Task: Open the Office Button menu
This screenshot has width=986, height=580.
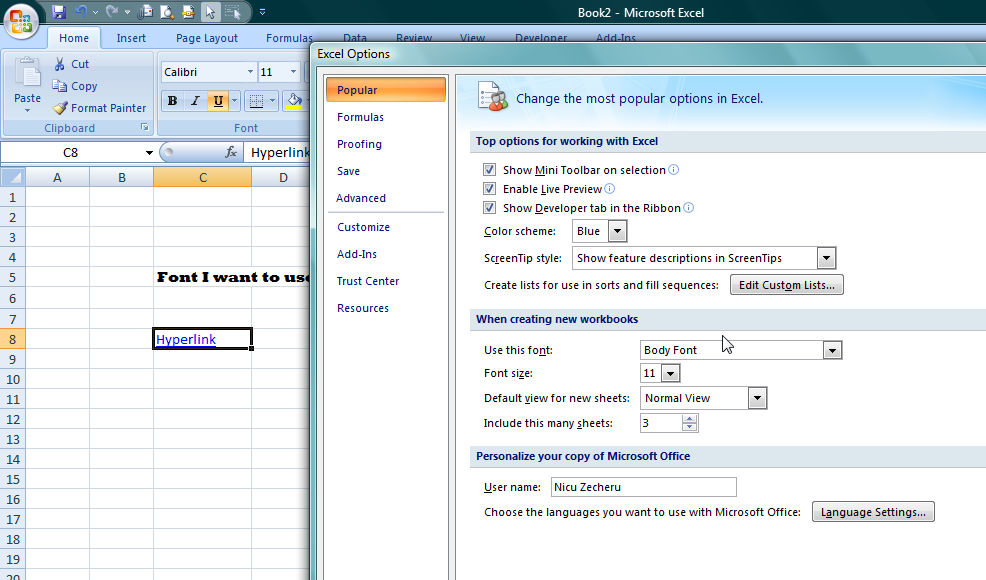Action: (x=21, y=21)
